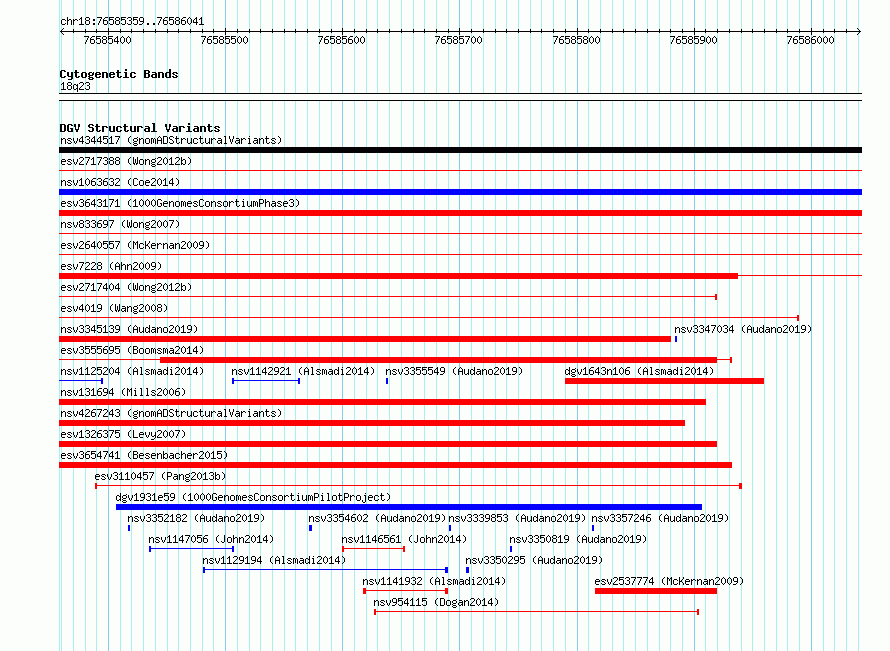Click the DGV Structural Variants track title
The width and height of the screenshot is (890, 651).
(x=140, y=128)
